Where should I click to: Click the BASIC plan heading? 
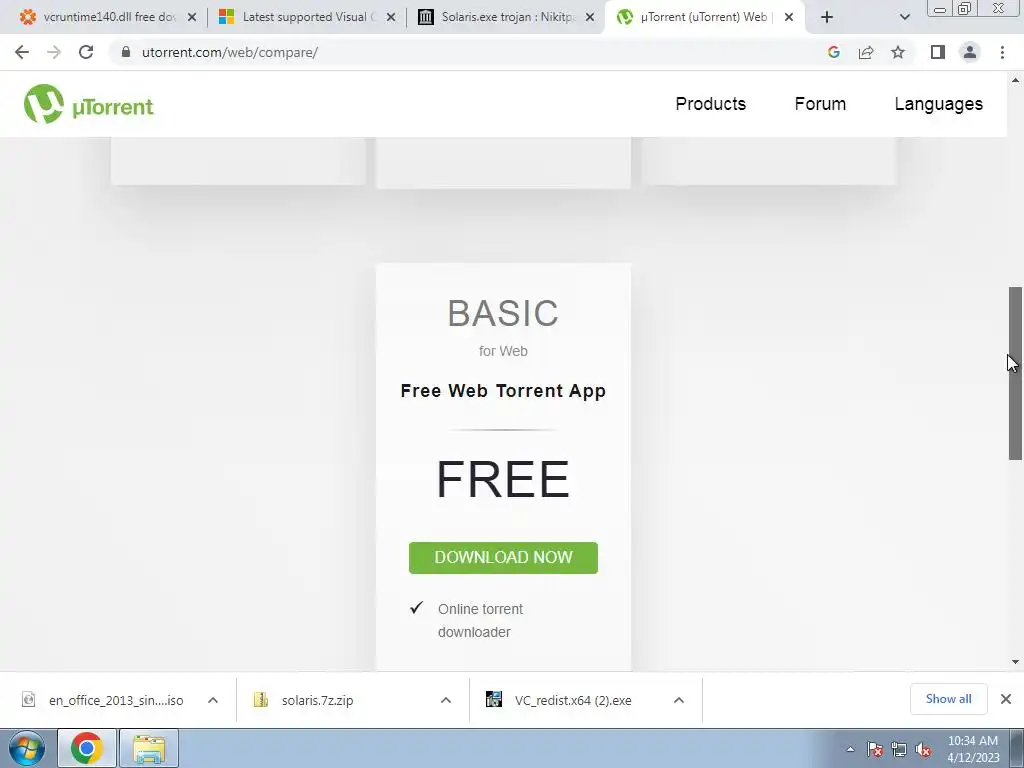[x=503, y=313]
